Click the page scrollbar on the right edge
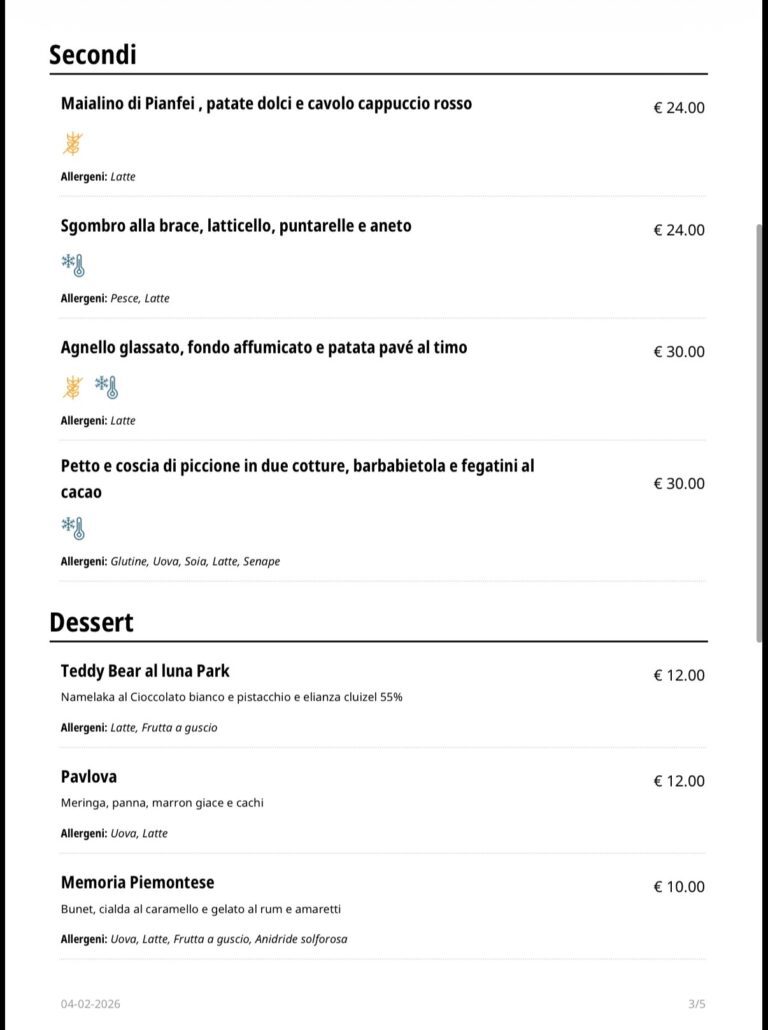 759,430
